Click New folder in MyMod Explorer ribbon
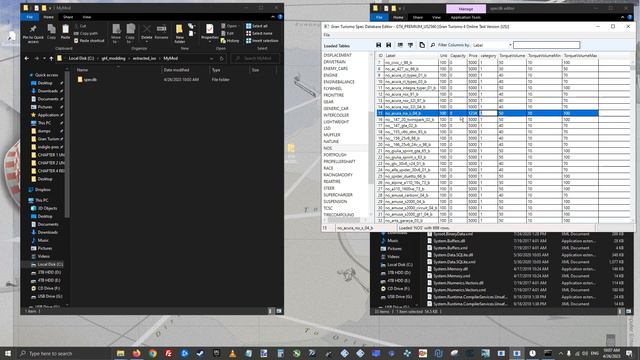The width and height of the screenshot is (640, 360). (179, 33)
